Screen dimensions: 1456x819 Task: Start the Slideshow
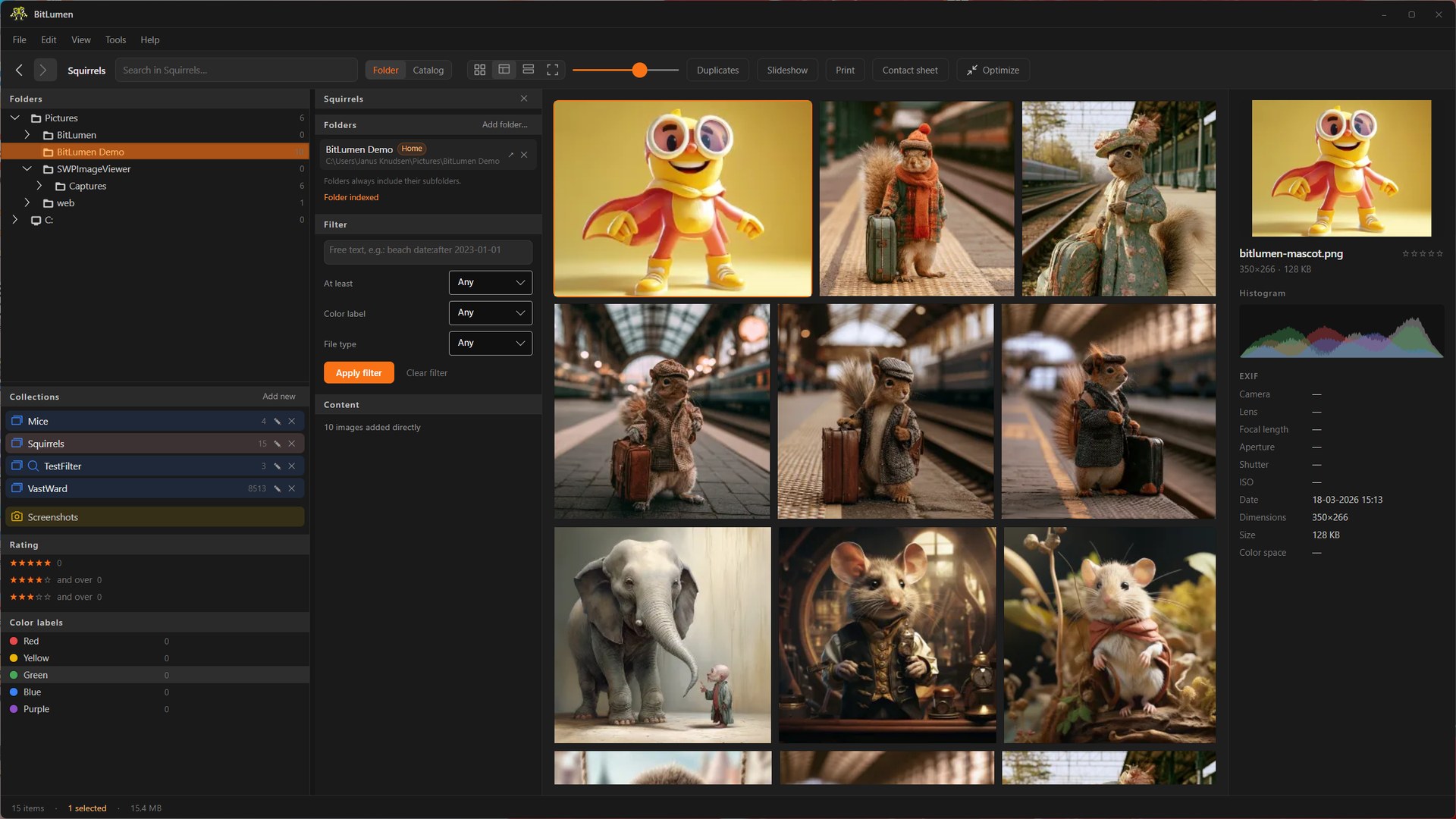click(x=787, y=70)
